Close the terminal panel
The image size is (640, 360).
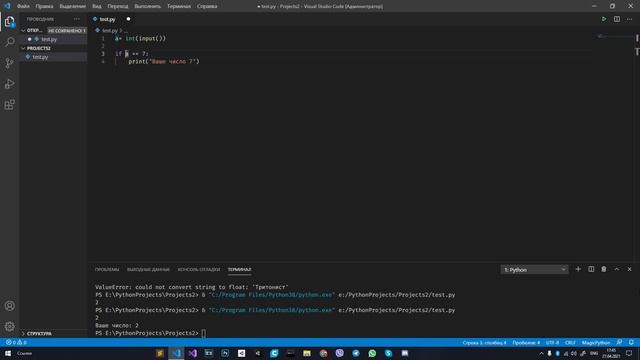[629, 269]
